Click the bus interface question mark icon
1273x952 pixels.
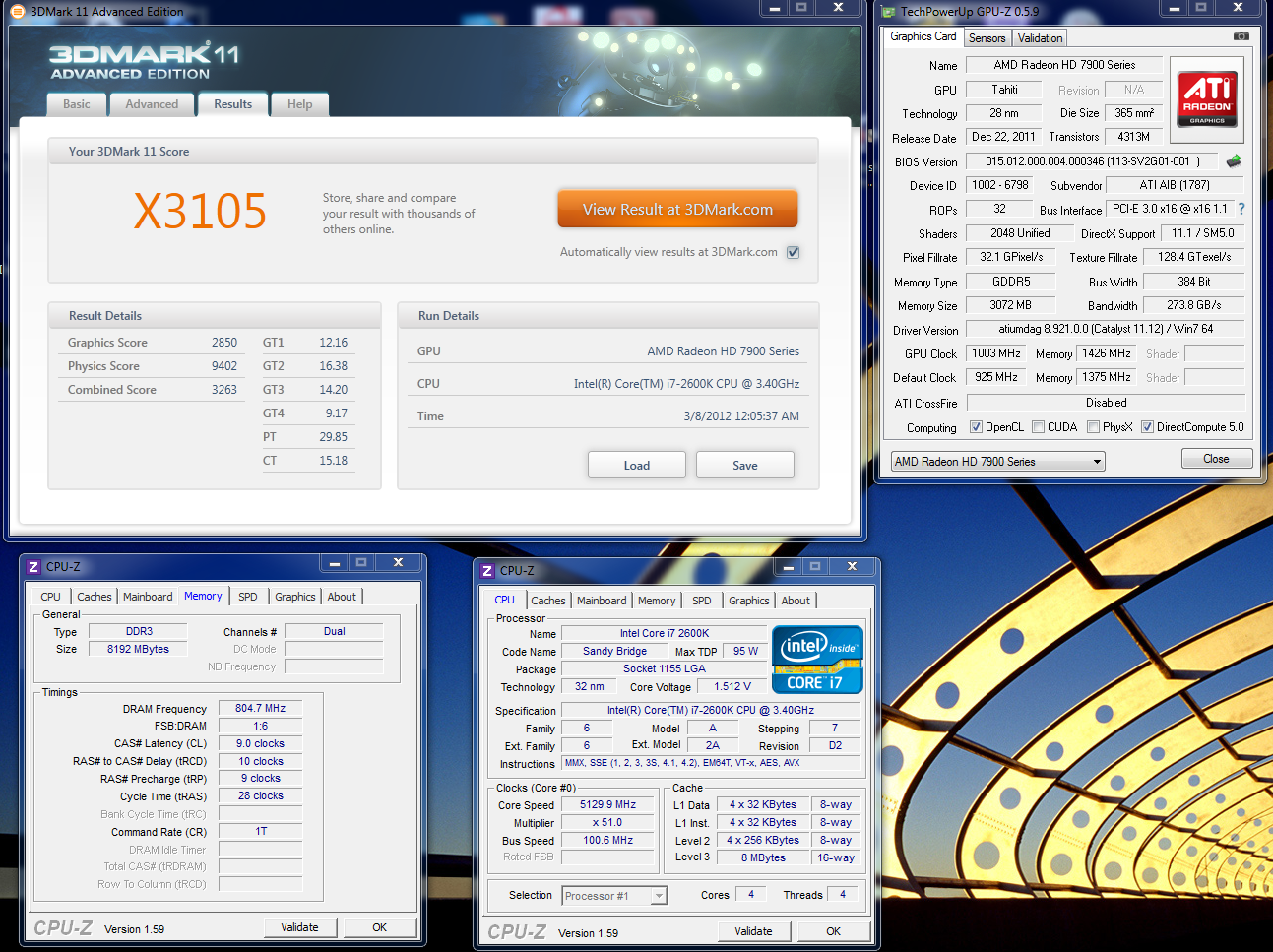[1241, 209]
